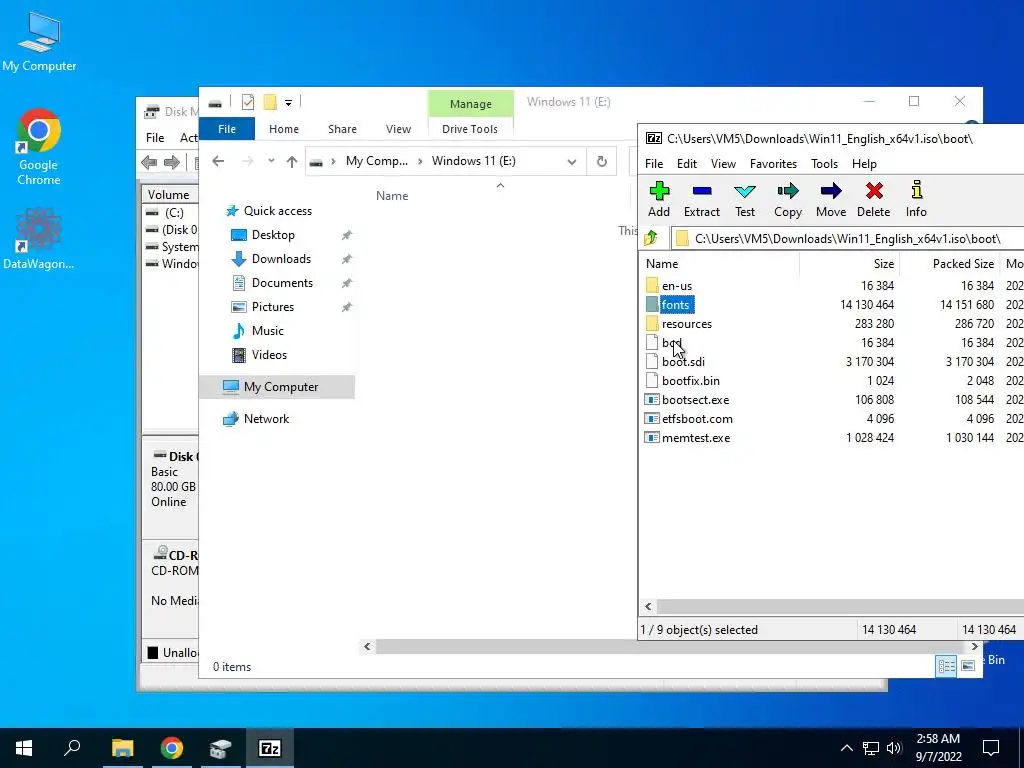Click the network tray icon
Viewport: 1024px width, 768px height.
[x=871, y=748]
